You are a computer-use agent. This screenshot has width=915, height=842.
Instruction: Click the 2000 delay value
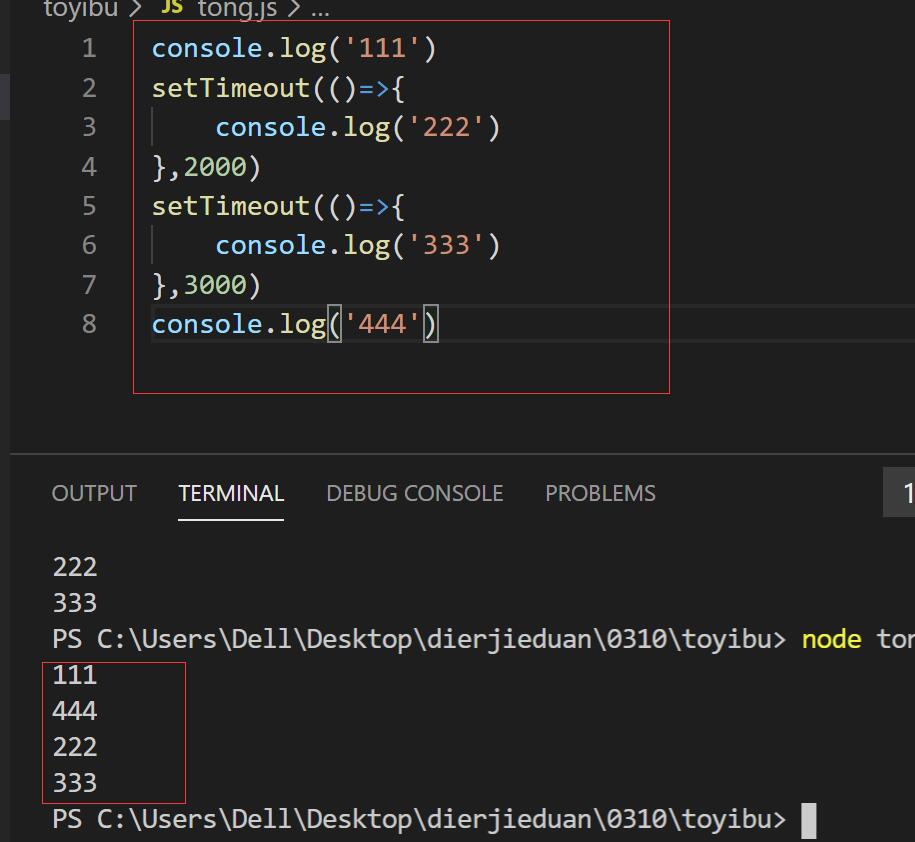(x=215, y=167)
